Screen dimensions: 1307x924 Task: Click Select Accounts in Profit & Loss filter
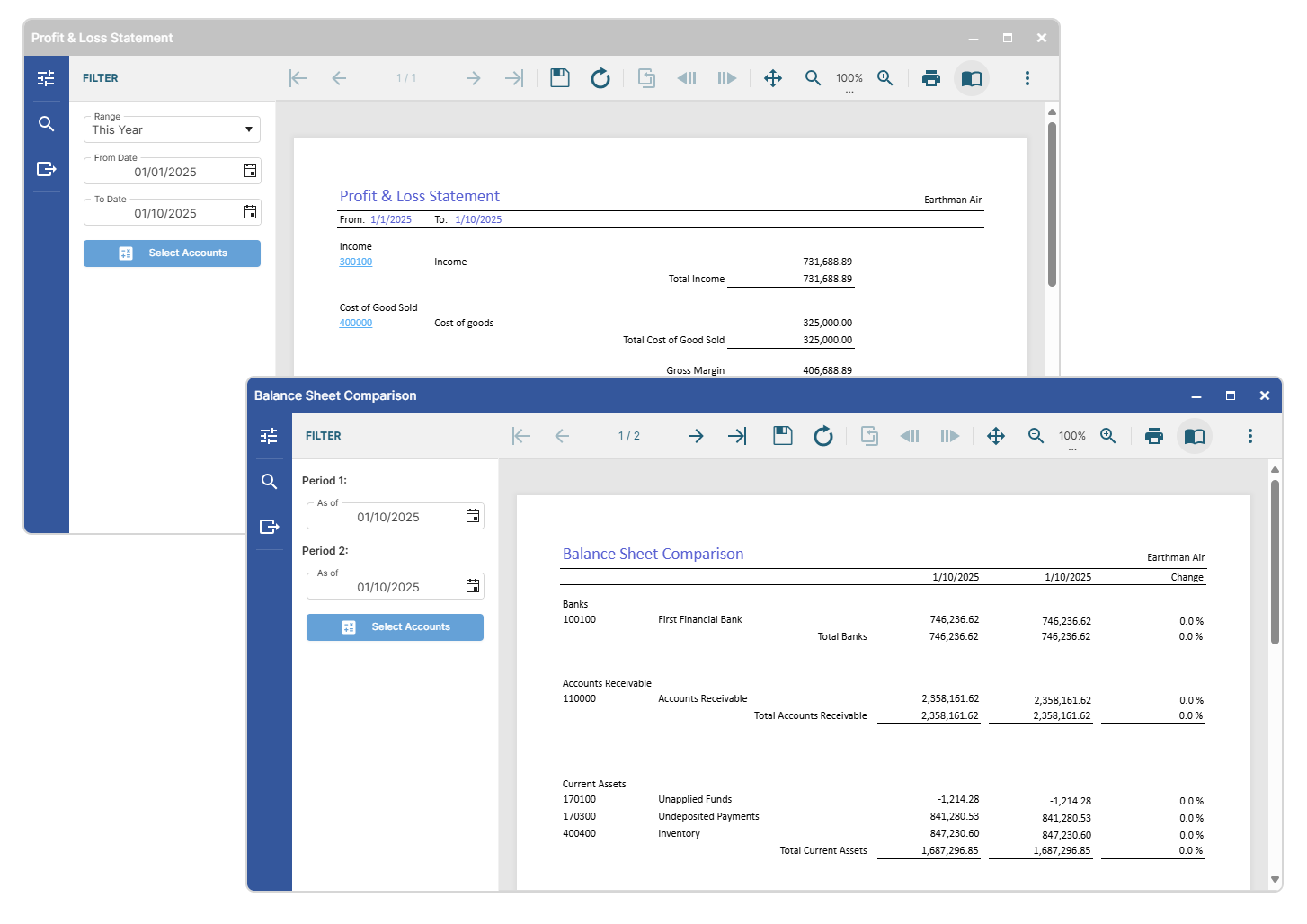(172, 253)
